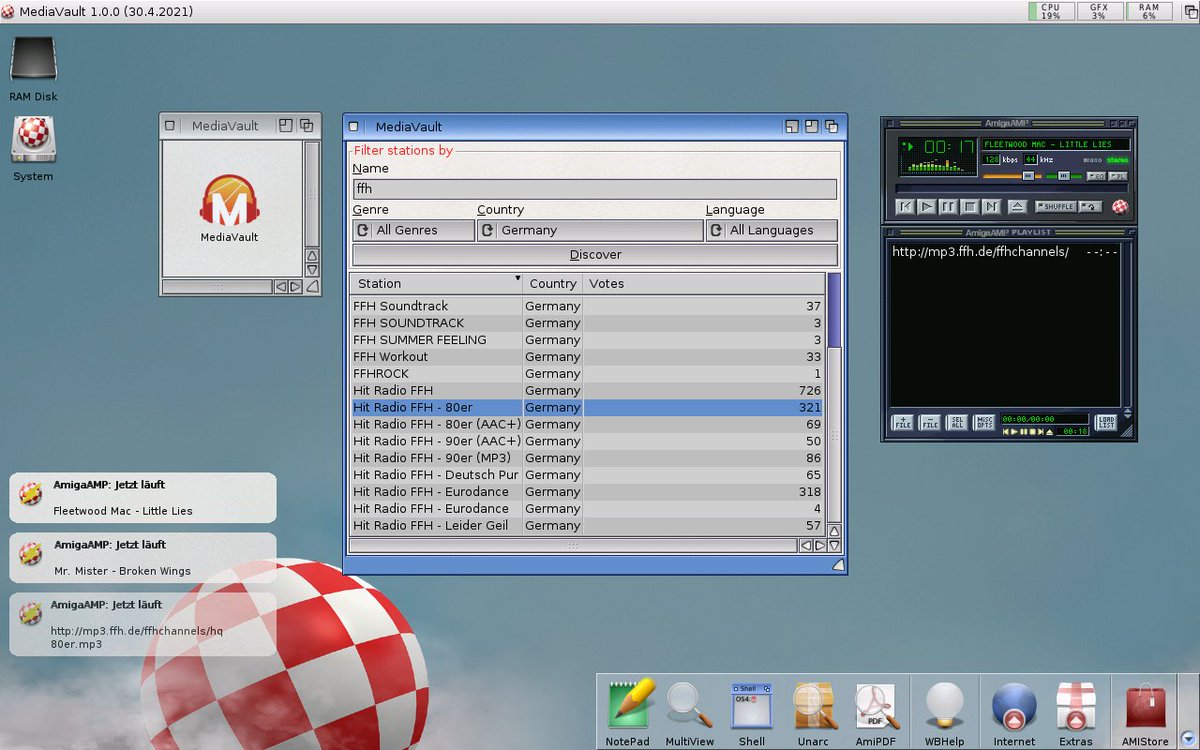The width and height of the screenshot is (1200, 750).
Task: Click the -FILE playlist button
Action: coord(930,422)
